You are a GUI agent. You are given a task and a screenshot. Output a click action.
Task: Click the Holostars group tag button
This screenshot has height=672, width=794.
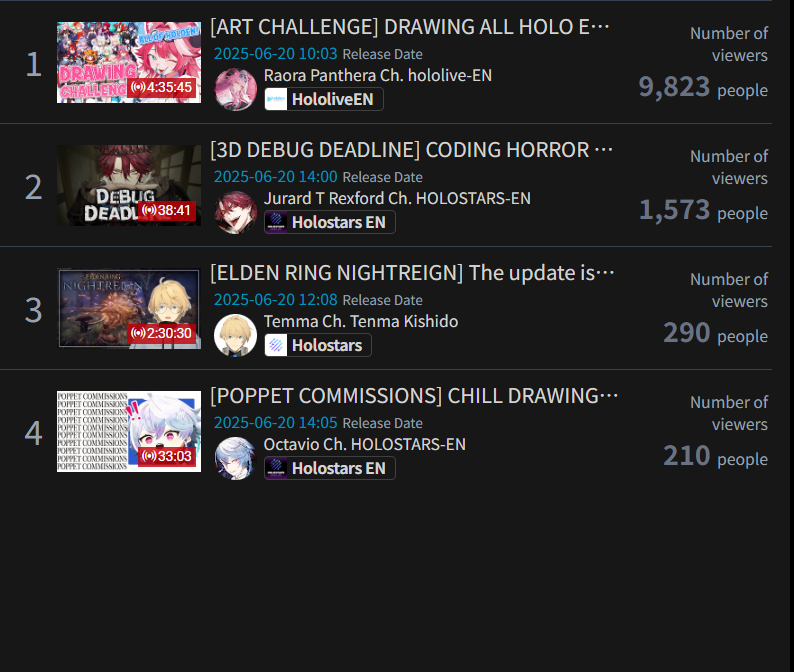point(318,345)
